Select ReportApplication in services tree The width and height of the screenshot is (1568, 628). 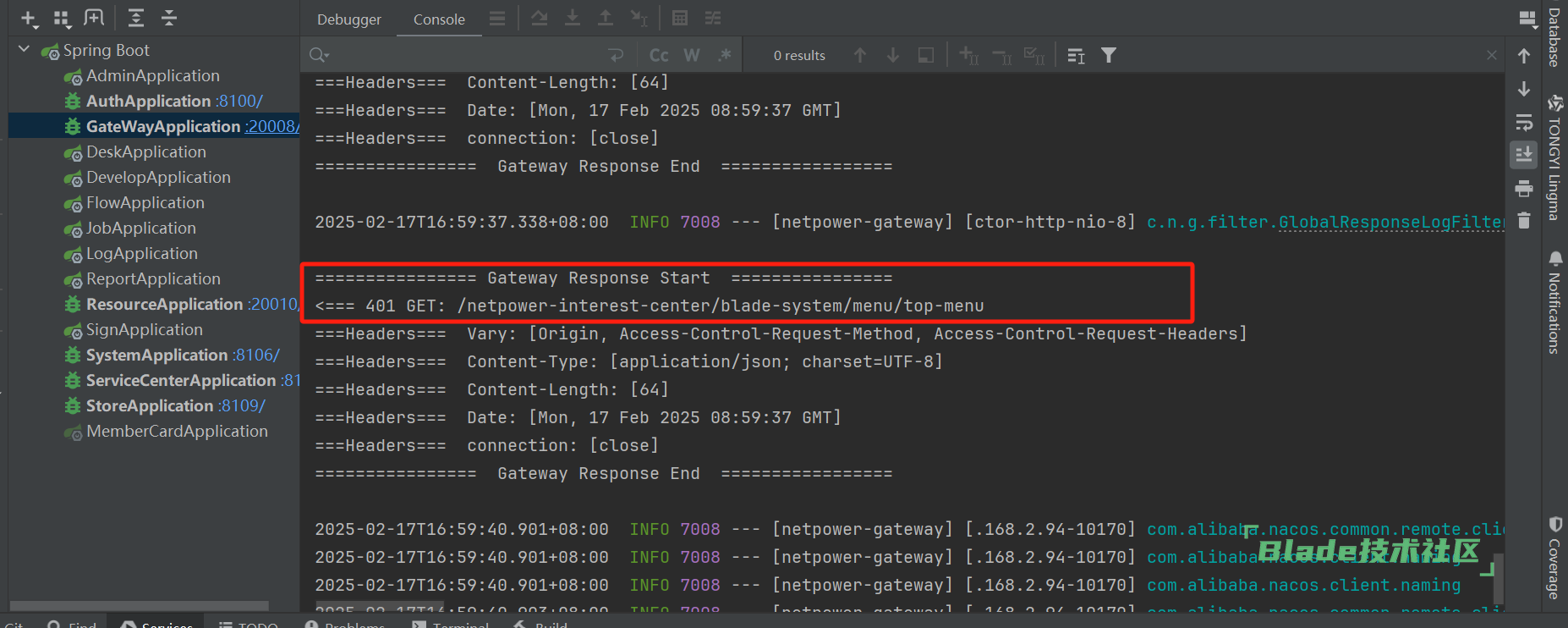tap(153, 278)
